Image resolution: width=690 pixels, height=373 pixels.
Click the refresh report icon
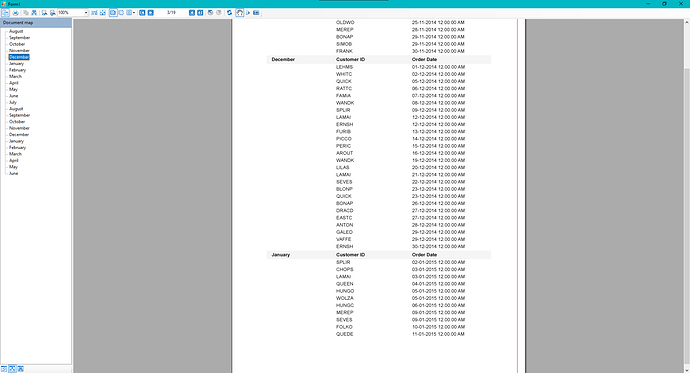[229, 13]
